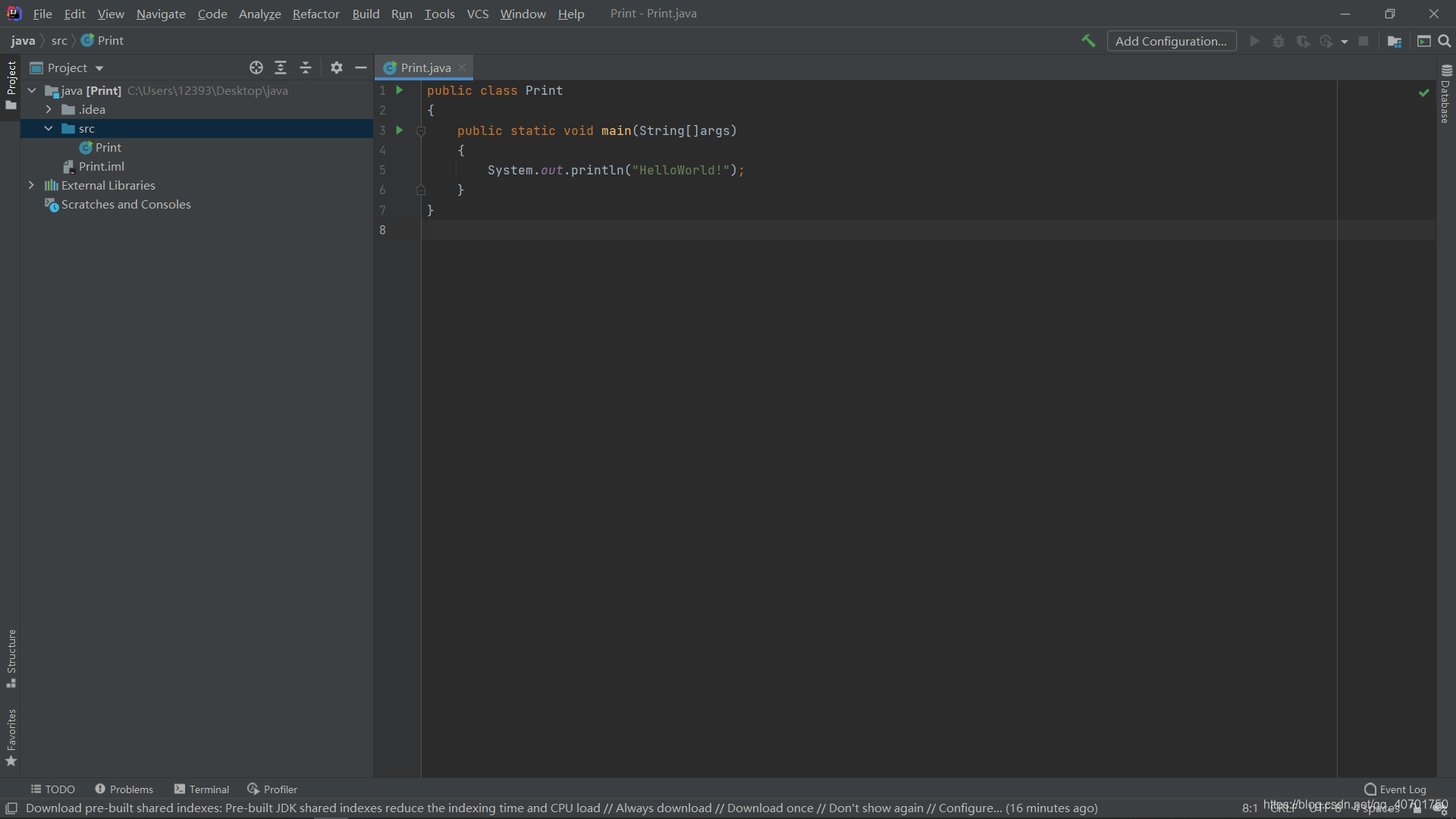1456x819 pixels.
Task: Open the Refactor menu
Action: click(x=315, y=14)
